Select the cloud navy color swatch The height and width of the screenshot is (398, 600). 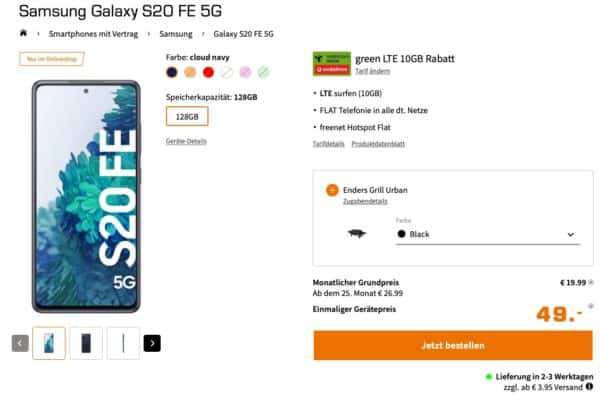tap(172, 72)
